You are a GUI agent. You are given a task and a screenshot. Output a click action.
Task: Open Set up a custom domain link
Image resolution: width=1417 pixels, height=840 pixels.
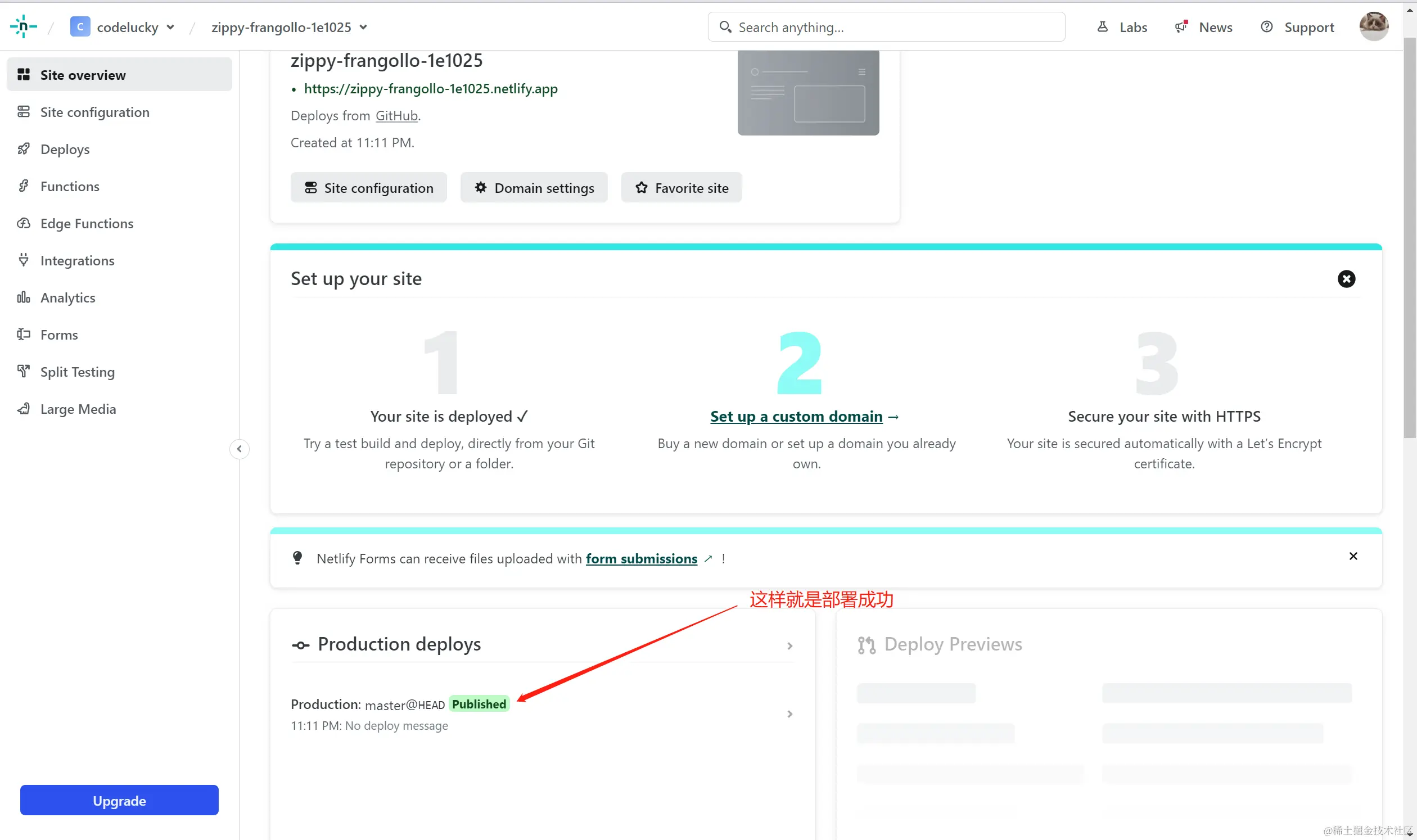[x=796, y=416]
